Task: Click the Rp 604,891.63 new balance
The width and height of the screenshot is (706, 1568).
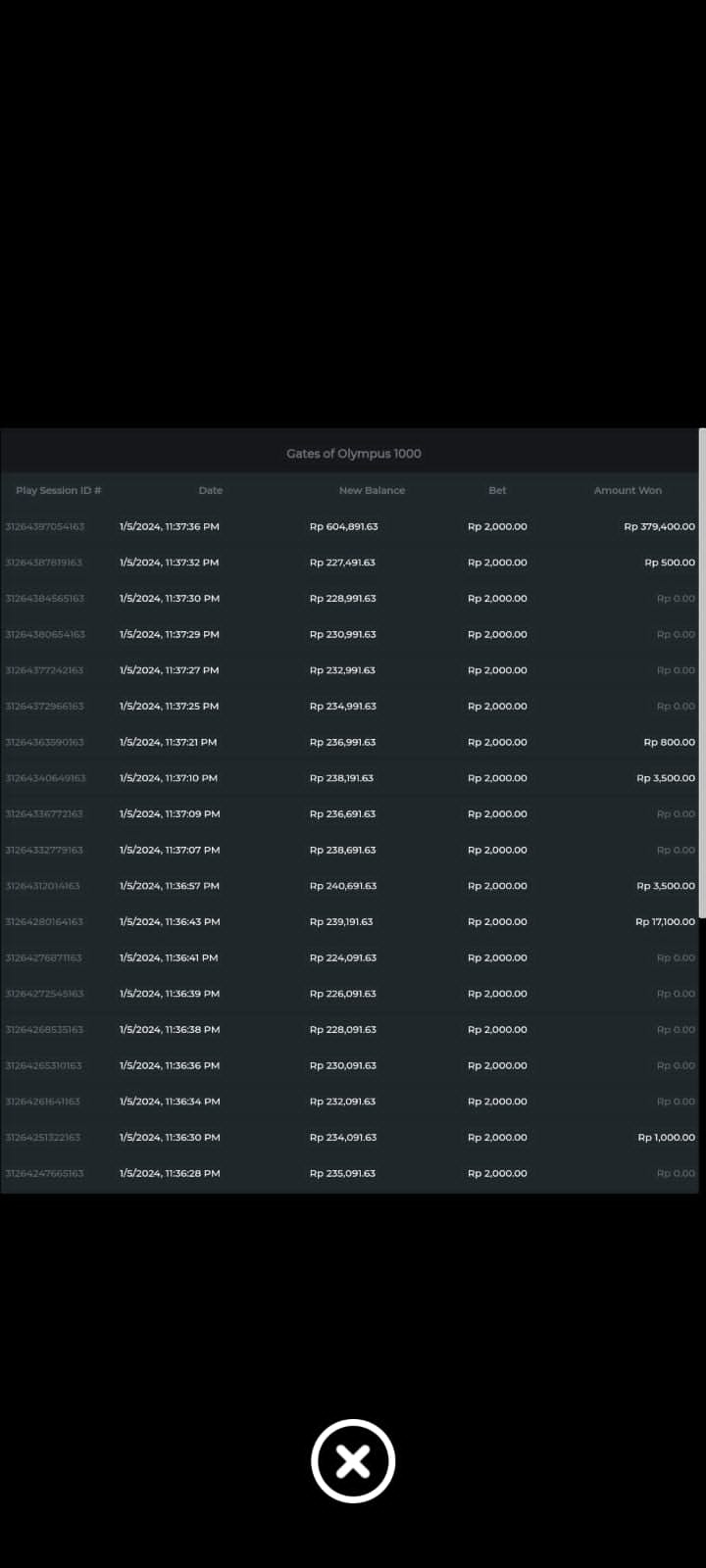Action: [x=343, y=526]
